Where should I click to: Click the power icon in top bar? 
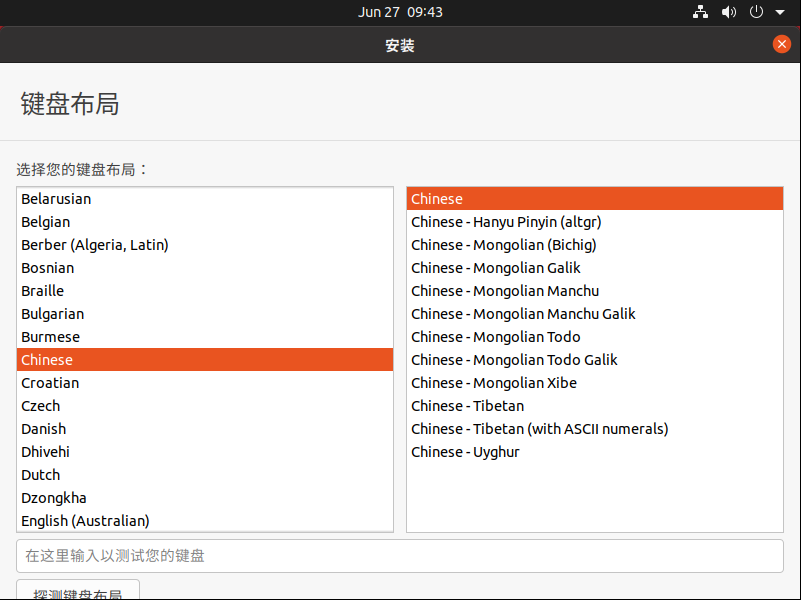(x=756, y=12)
